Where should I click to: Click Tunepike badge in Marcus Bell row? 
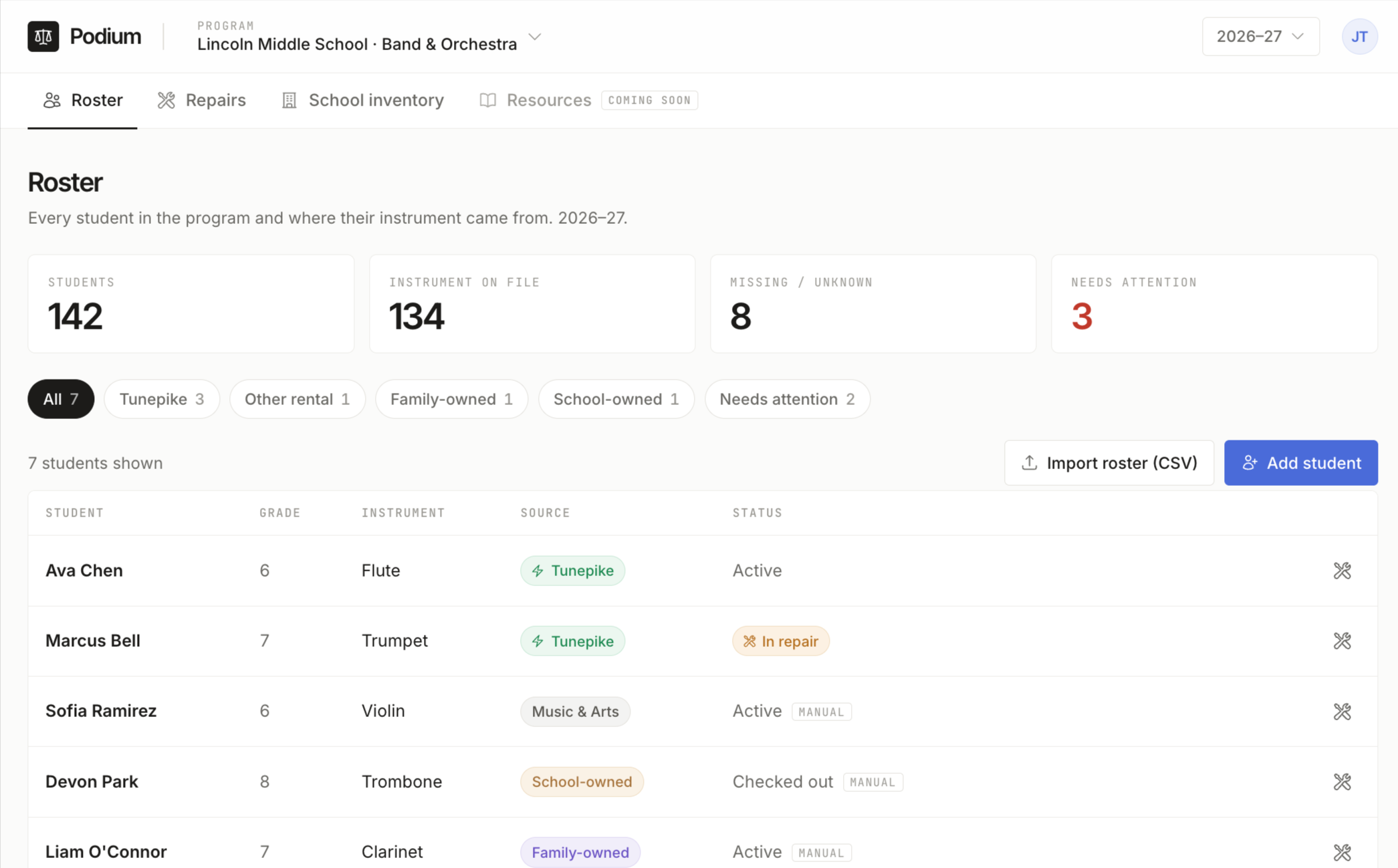pyautogui.click(x=573, y=641)
